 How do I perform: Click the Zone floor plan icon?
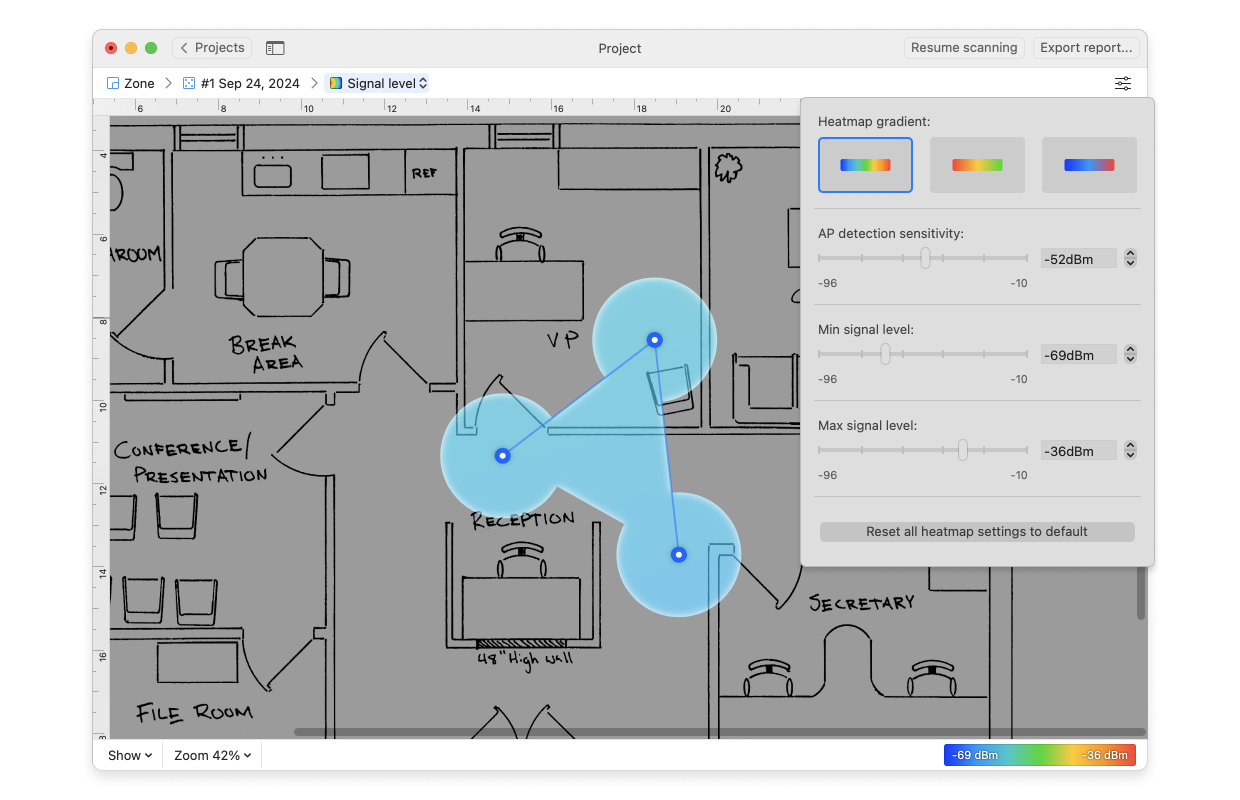click(x=113, y=84)
